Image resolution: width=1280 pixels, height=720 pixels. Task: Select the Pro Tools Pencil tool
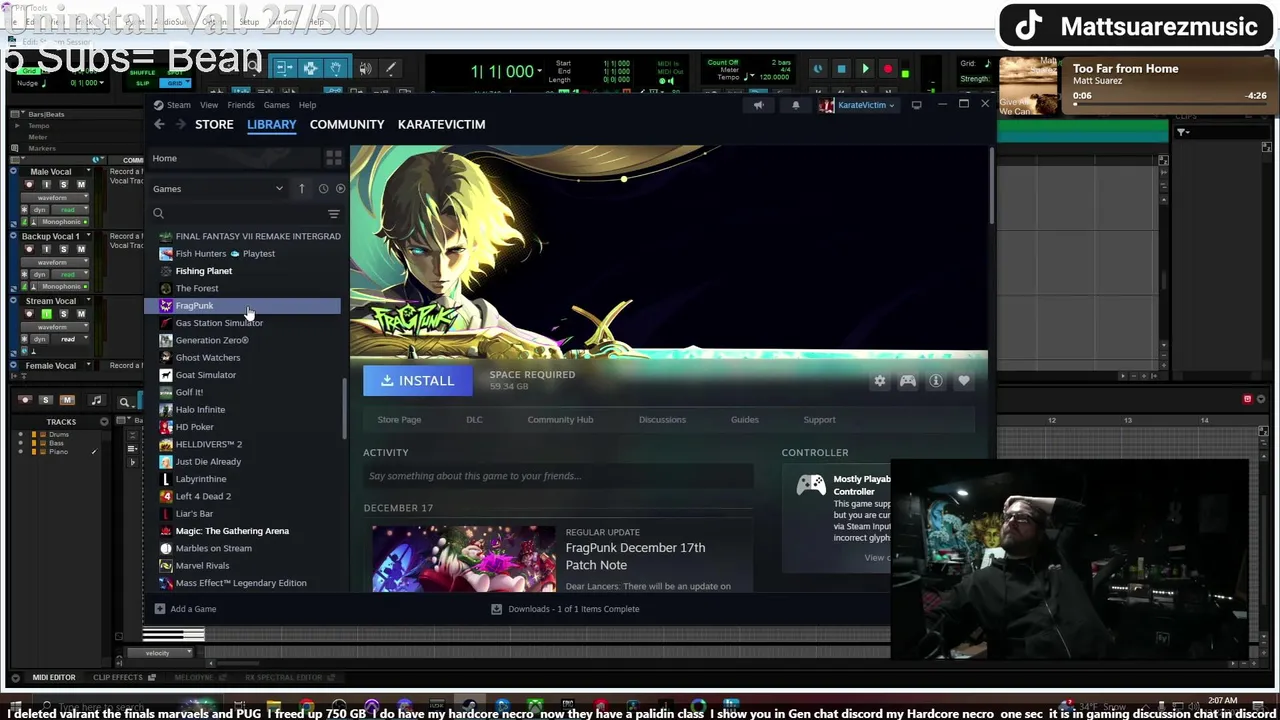click(391, 69)
